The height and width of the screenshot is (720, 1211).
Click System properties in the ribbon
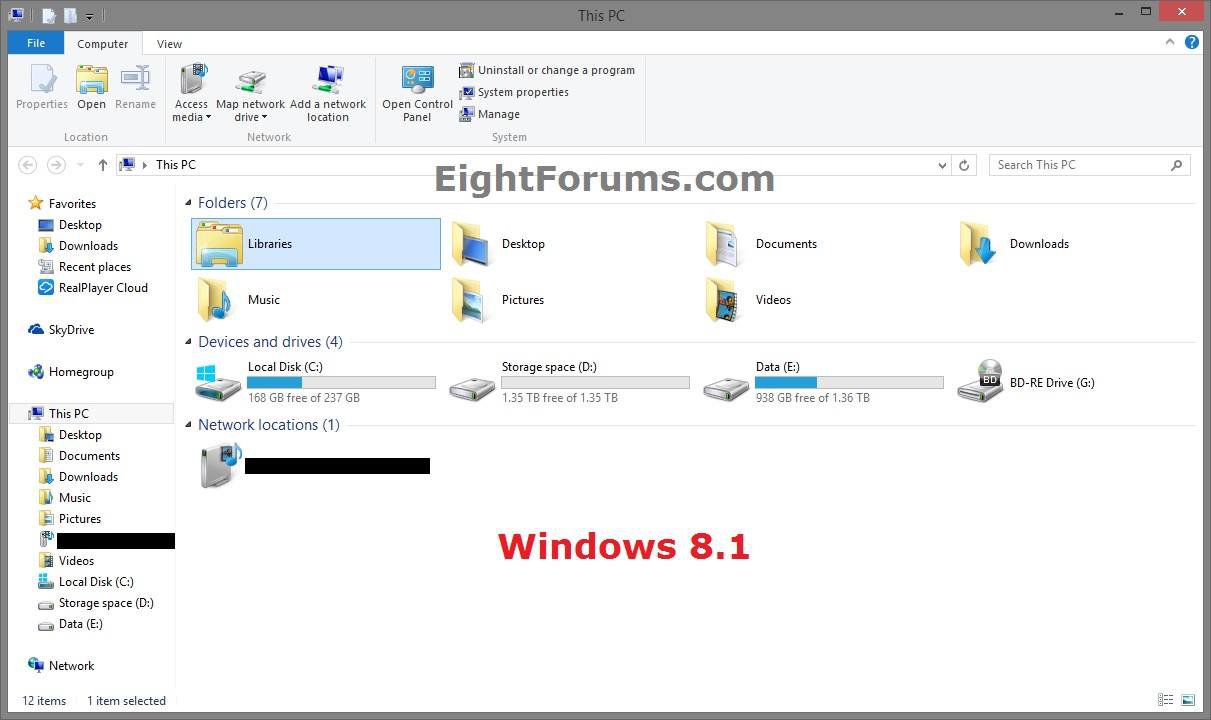(x=522, y=92)
